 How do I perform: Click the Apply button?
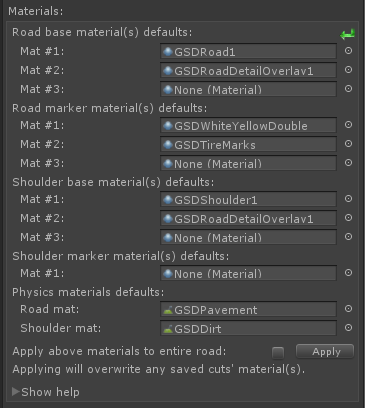click(325, 351)
